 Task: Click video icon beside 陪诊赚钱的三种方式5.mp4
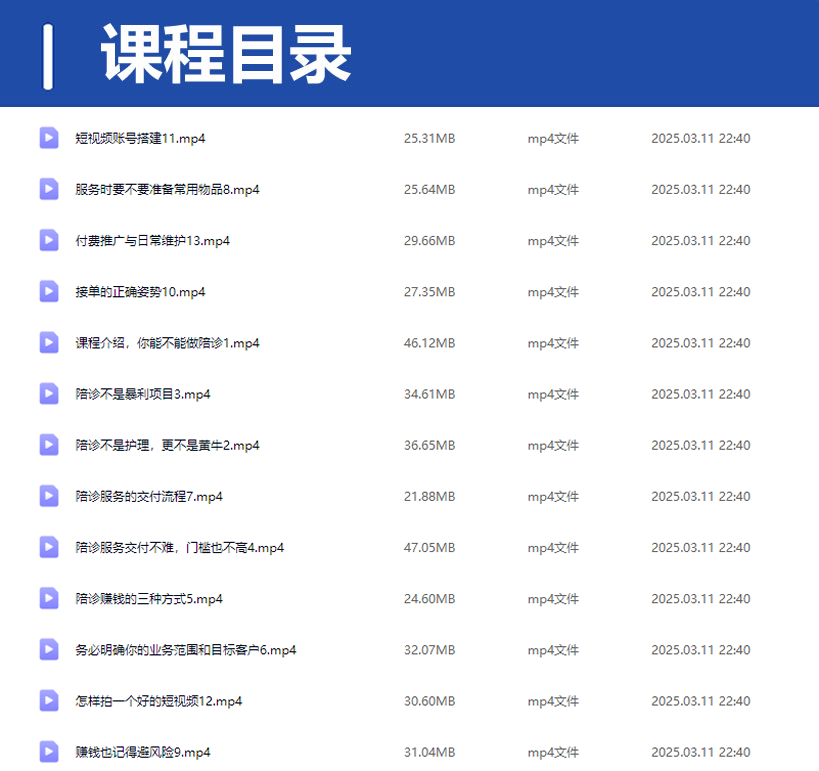tap(49, 599)
